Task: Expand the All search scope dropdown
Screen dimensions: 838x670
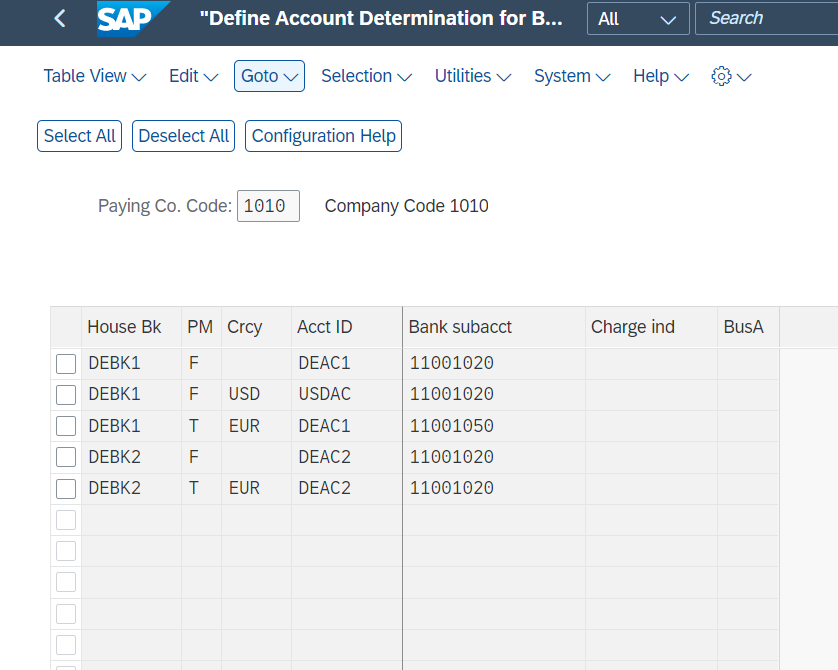Action: click(x=638, y=19)
